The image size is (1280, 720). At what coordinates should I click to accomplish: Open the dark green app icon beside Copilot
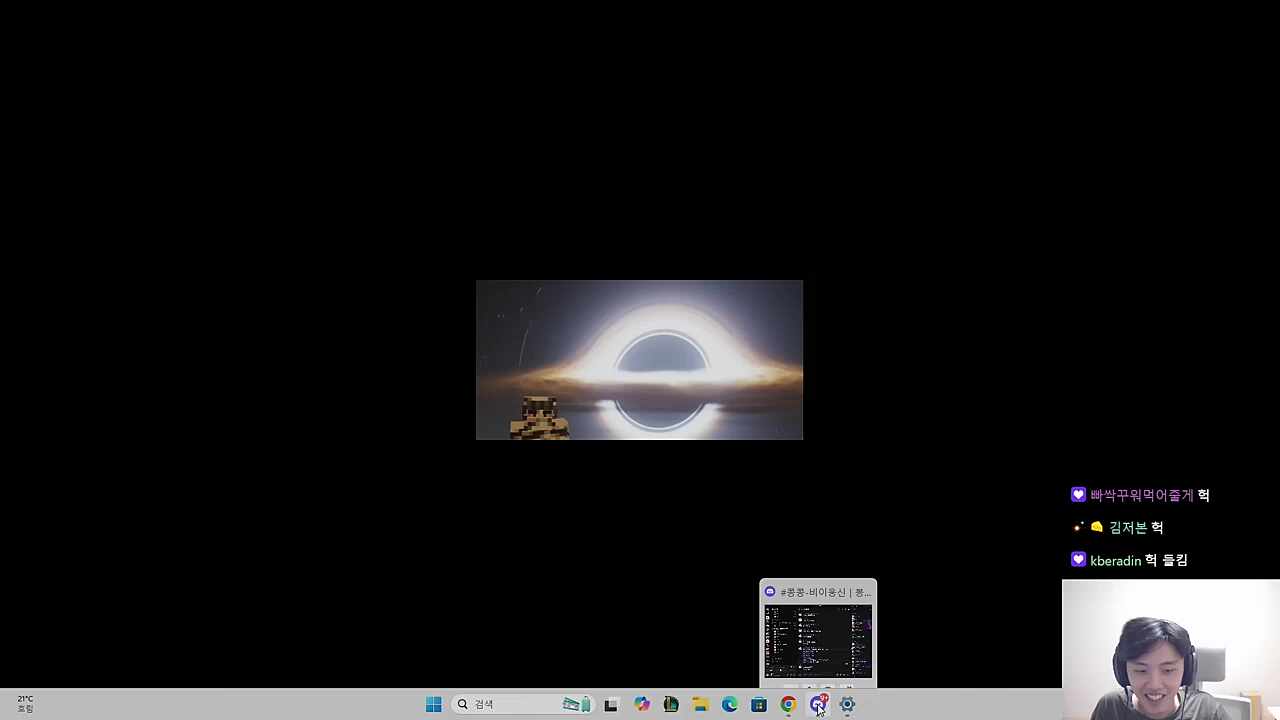coord(671,704)
